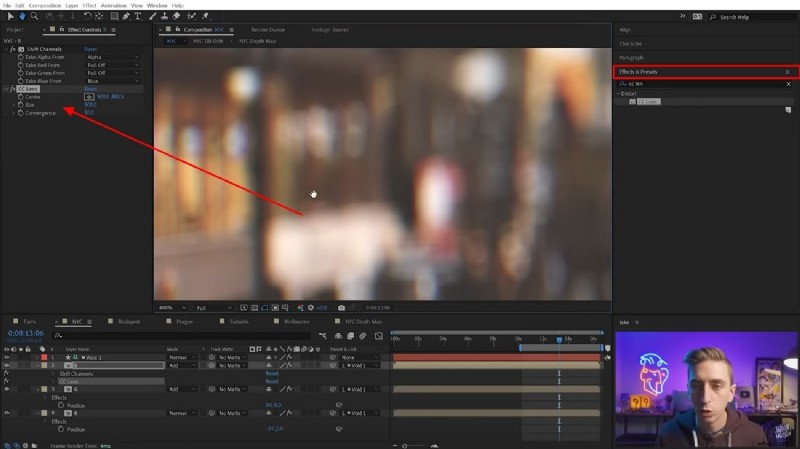Click the timeline layer search field
The width and height of the screenshot is (800, 449).
tap(182, 336)
